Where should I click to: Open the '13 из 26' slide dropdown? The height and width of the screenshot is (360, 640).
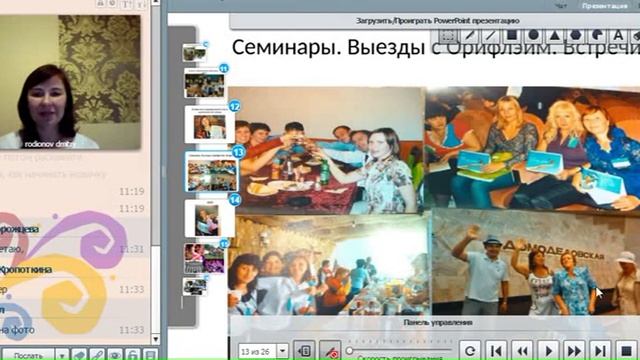coord(282,351)
